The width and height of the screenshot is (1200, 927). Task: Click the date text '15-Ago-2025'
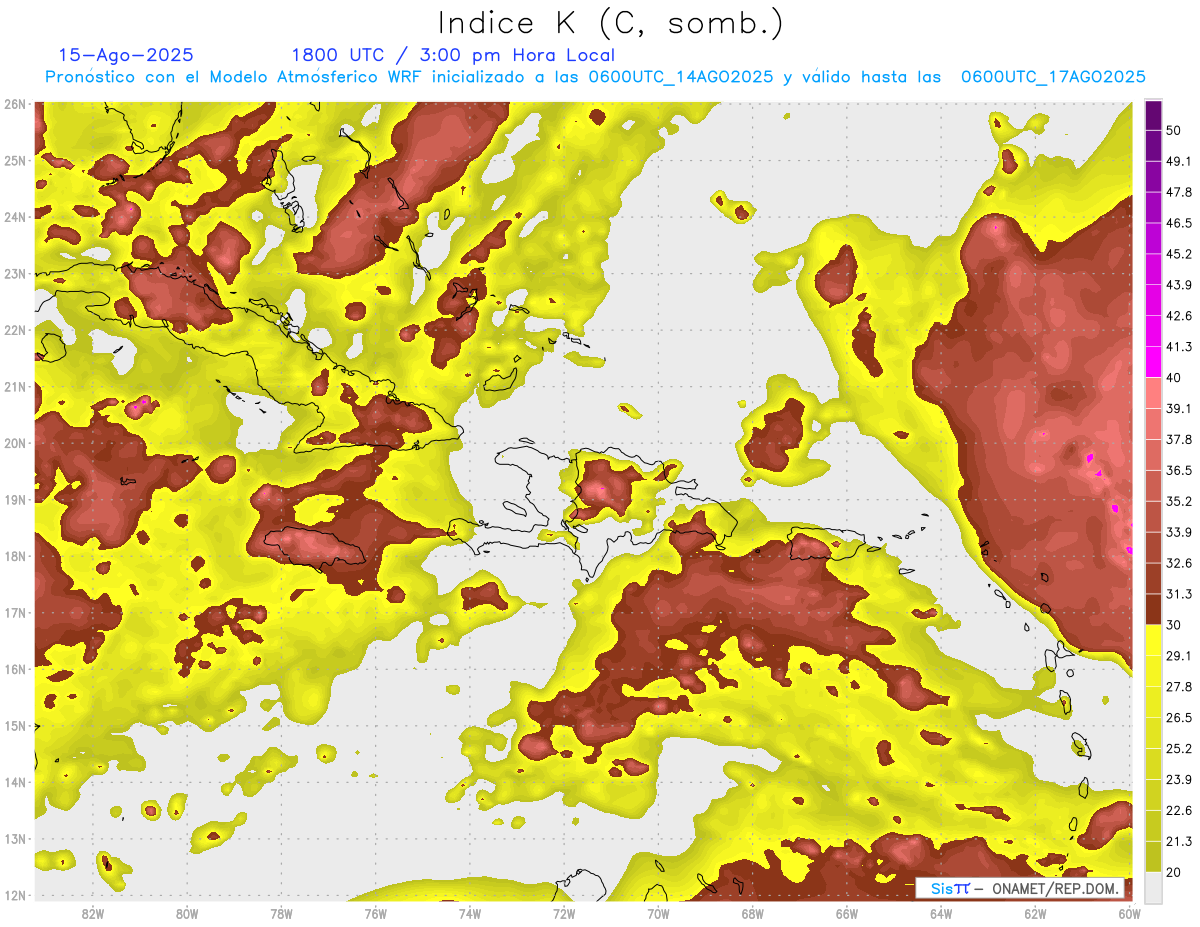126,55
